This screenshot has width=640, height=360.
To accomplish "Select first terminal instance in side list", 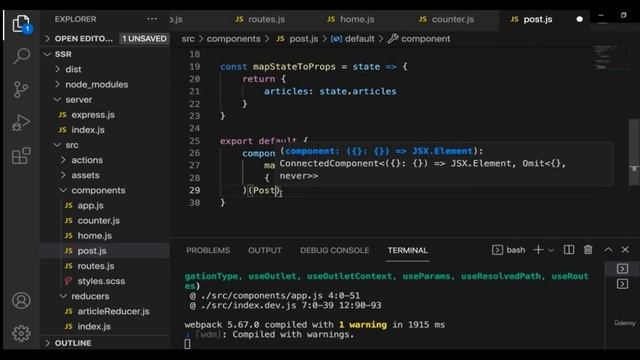I will tap(622, 269).
